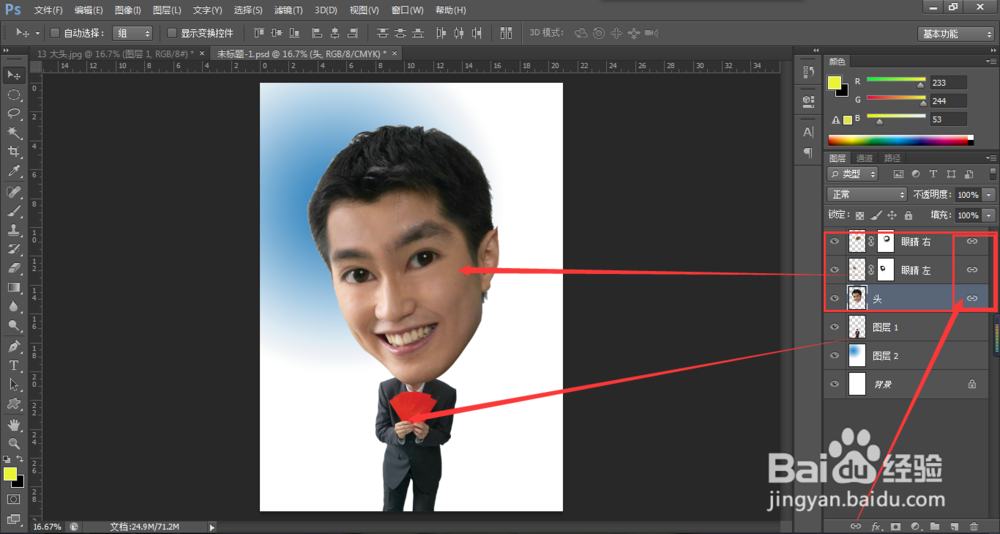Hide the 图层 1 layer
Image resolution: width=1000 pixels, height=534 pixels.
click(834, 327)
